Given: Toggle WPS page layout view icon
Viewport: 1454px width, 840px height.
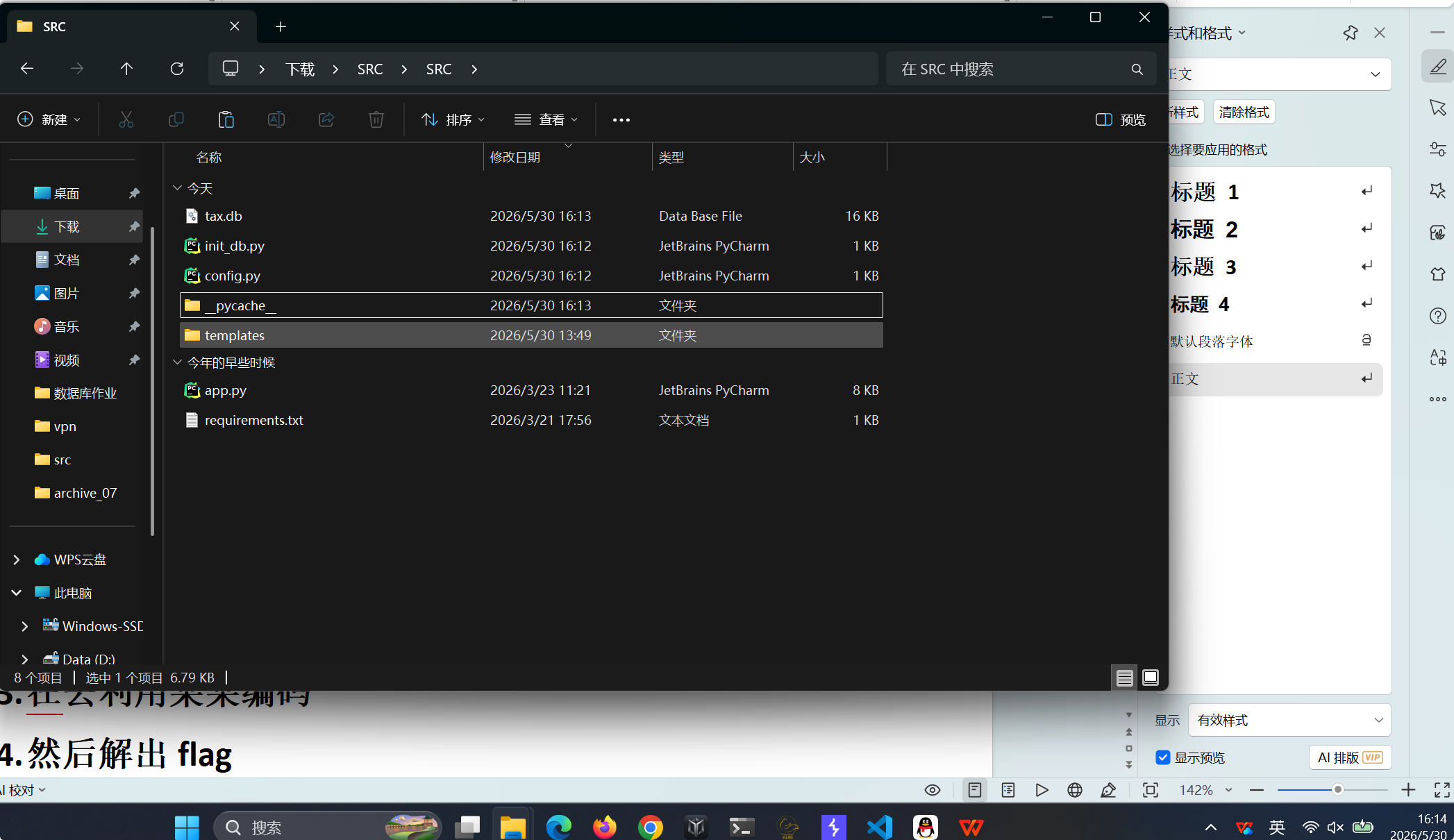Looking at the screenshot, I should (x=975, y=790).
